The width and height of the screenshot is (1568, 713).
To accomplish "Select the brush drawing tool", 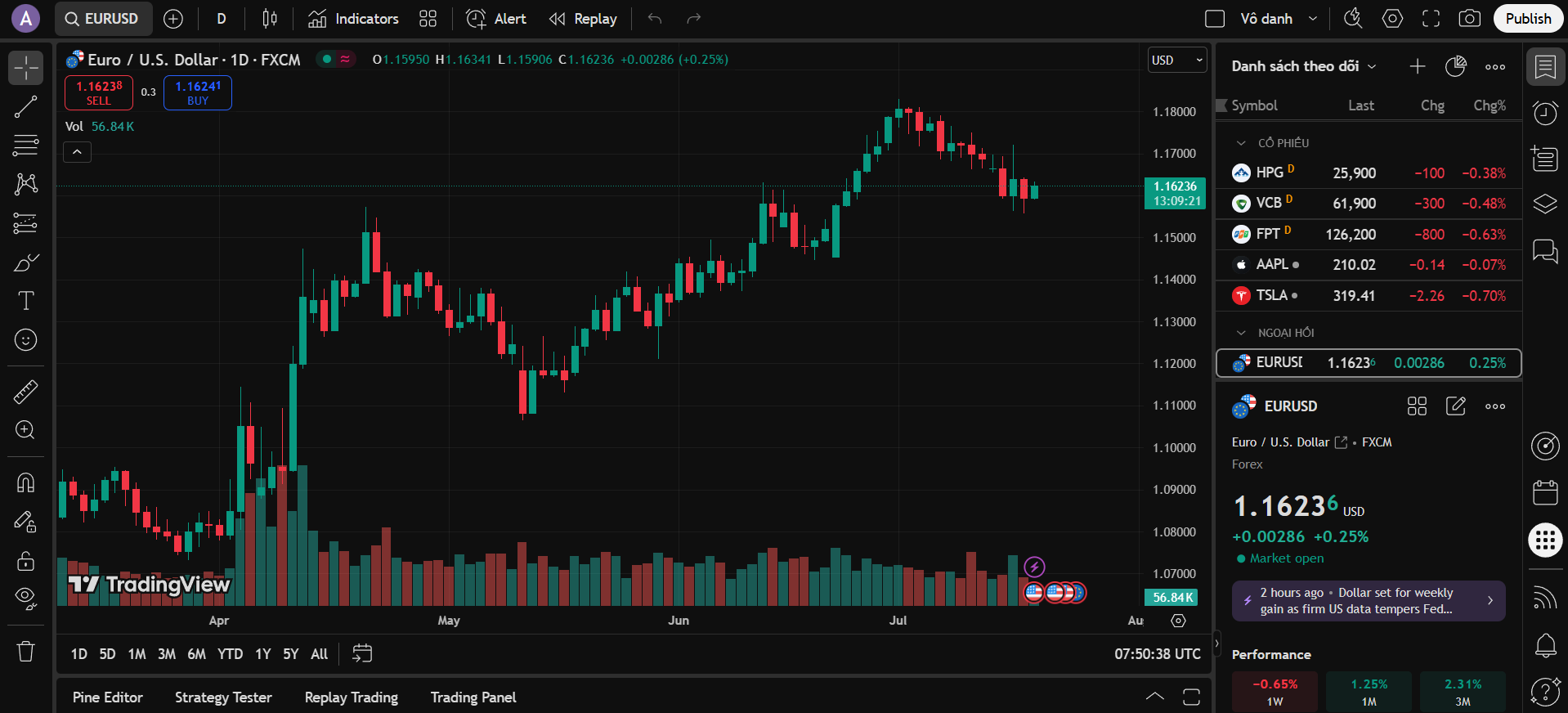I will tap(26, 262).
